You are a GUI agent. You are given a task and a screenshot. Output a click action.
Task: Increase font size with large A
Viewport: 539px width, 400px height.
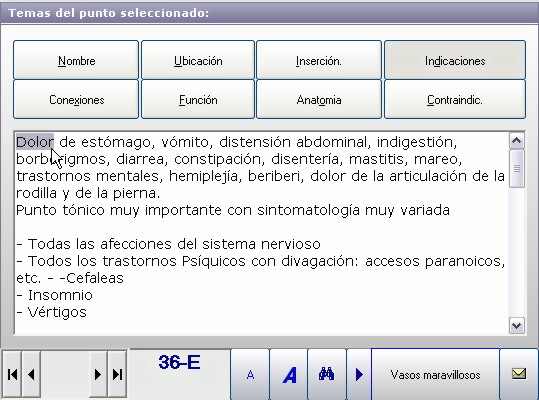pos(289,375)
